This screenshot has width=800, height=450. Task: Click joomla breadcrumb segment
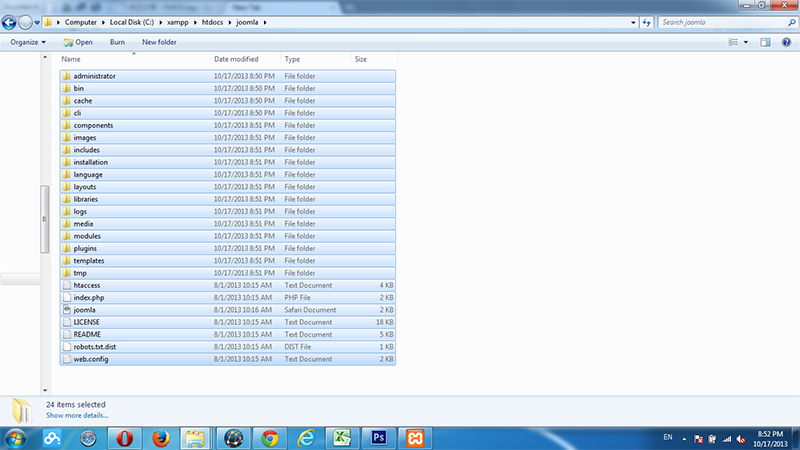247,22
